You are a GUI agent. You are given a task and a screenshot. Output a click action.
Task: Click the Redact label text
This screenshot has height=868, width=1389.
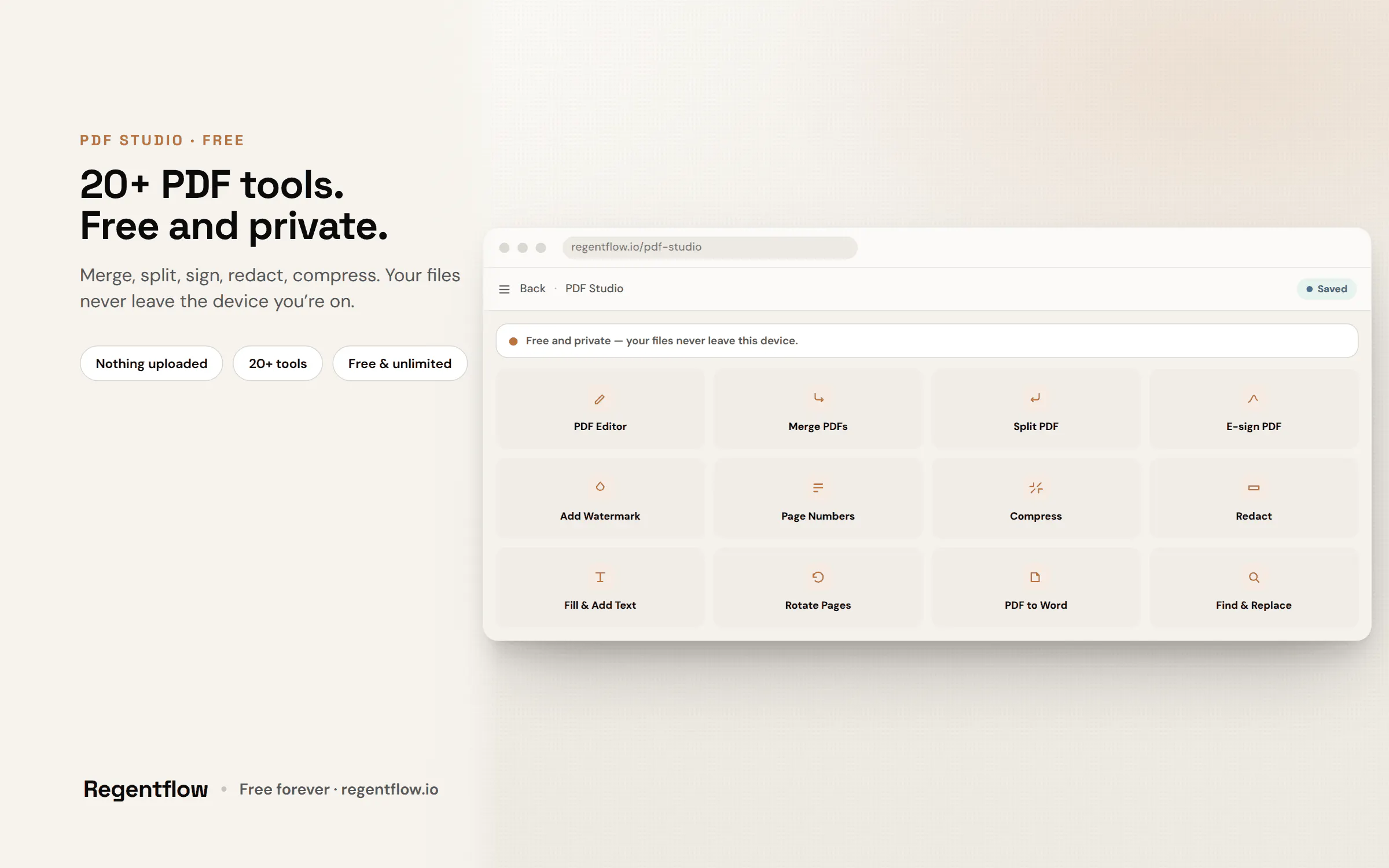pyautogui.click(x=1254, y=516)
